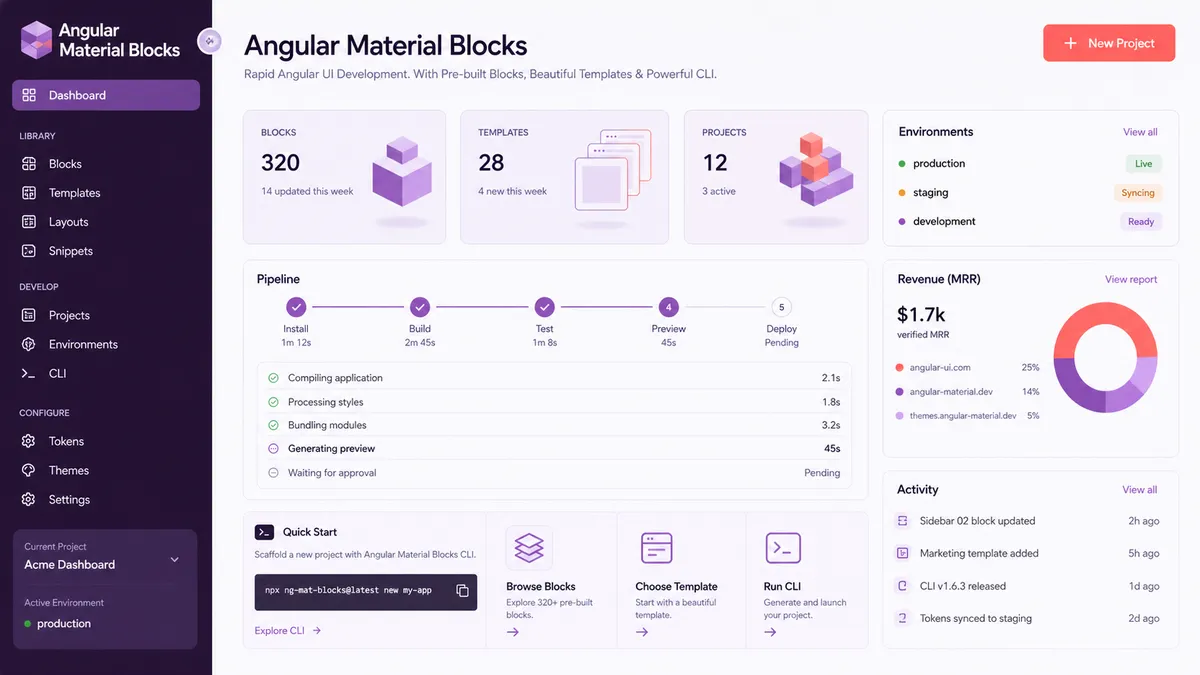Click the Templates icon in sidebar
The height and width of the screenshot is (675, 1200).
point(29,193)
